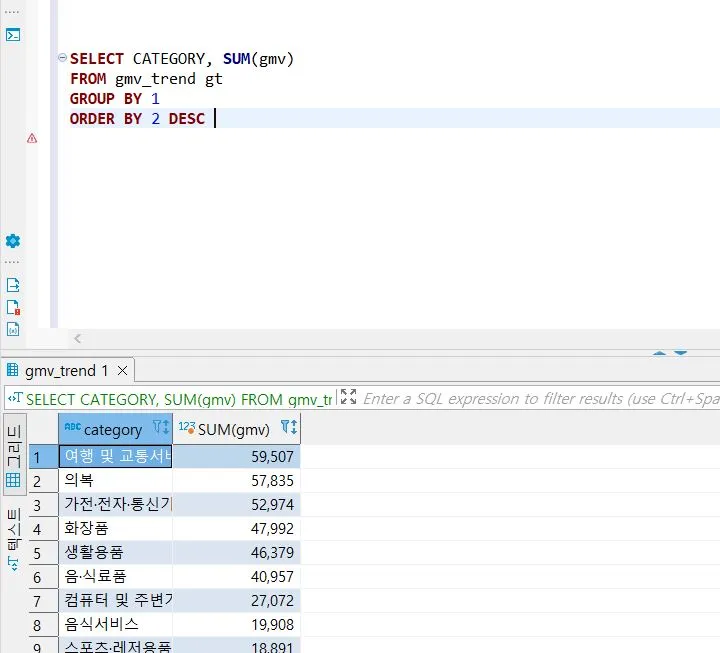Select the 의복 category cell

pos(116,480)
